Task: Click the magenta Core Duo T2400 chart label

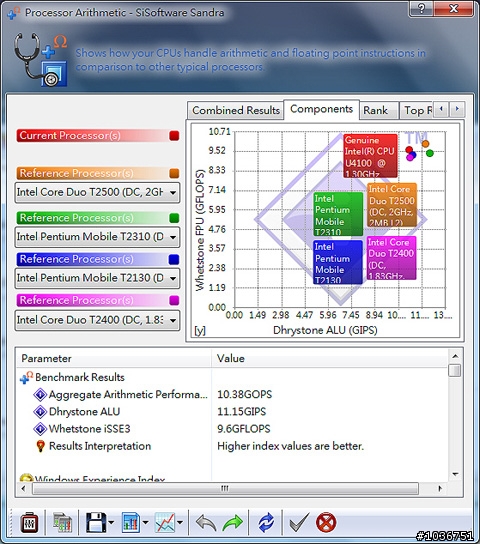Action: coord(391,258)
